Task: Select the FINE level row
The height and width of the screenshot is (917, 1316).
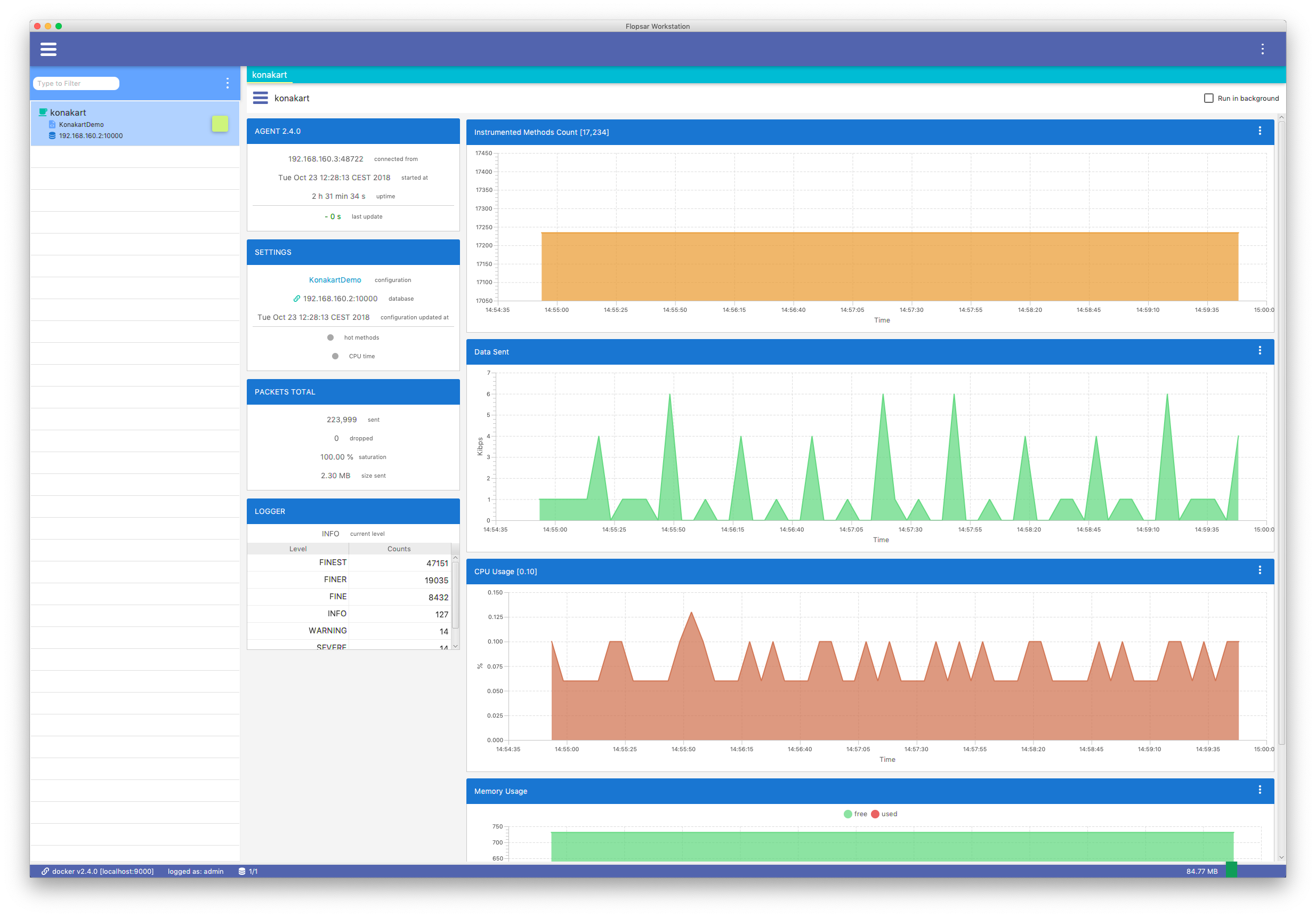Action: pos(349,597)
